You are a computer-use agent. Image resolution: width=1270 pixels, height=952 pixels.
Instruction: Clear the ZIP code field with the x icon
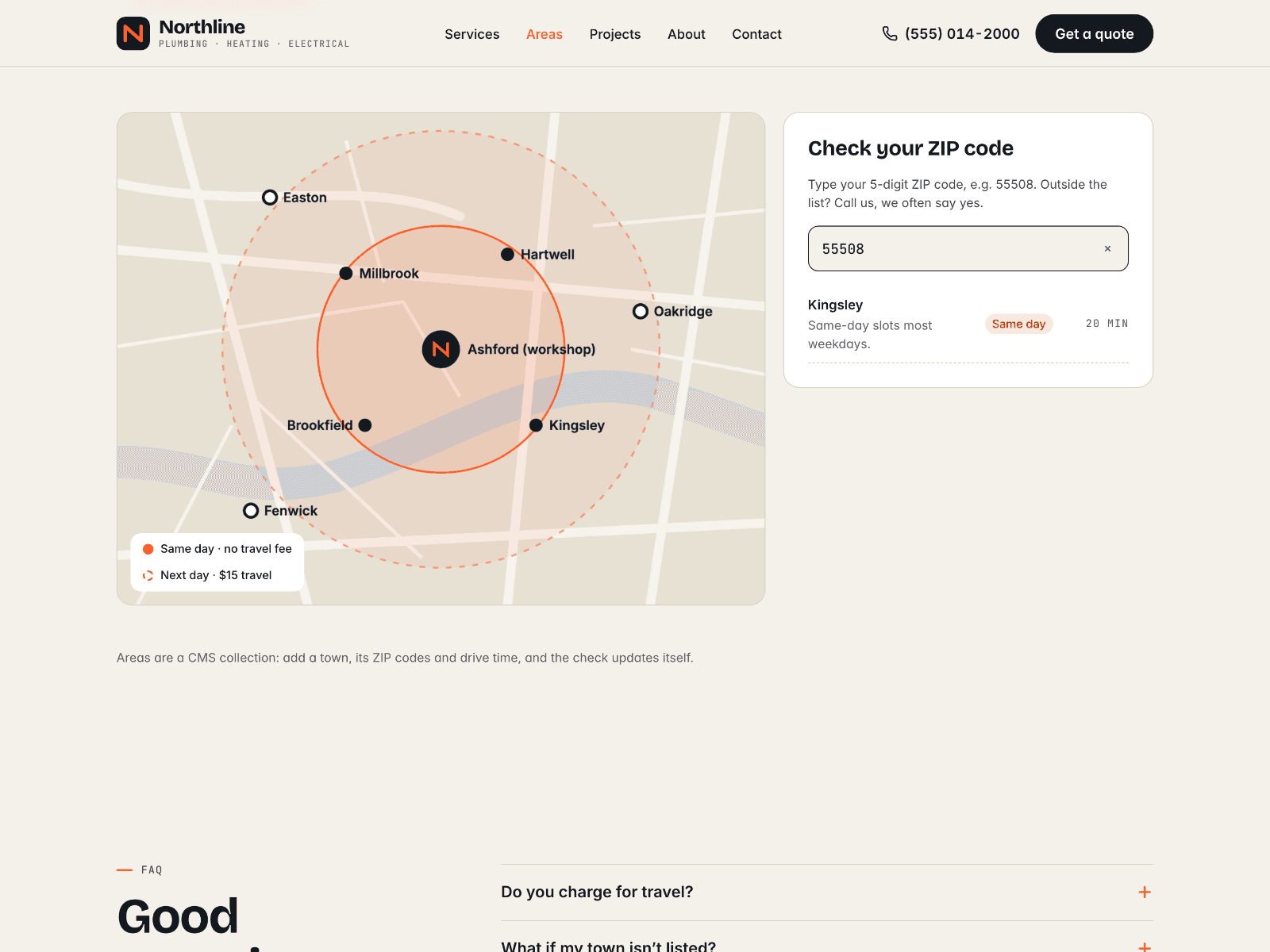1107,248
